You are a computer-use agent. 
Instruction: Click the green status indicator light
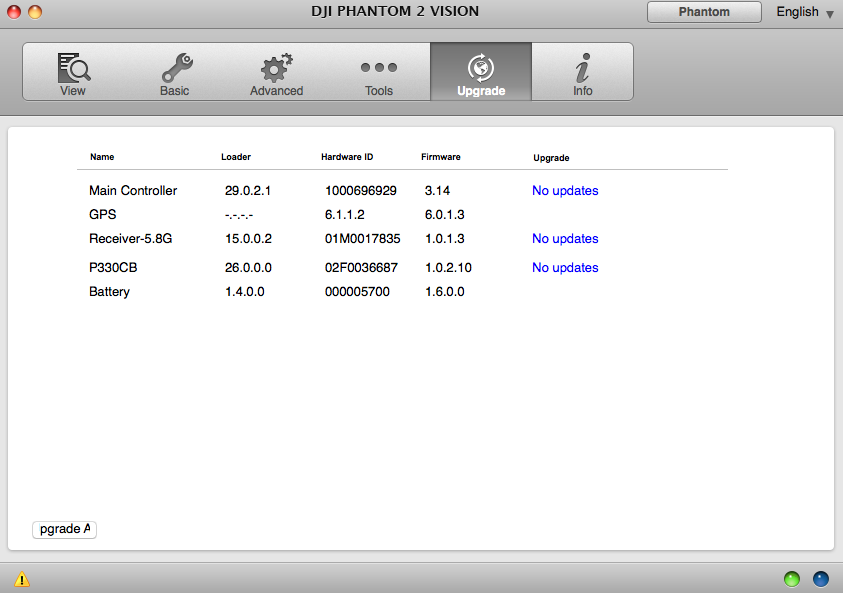[x=792, y=579]
